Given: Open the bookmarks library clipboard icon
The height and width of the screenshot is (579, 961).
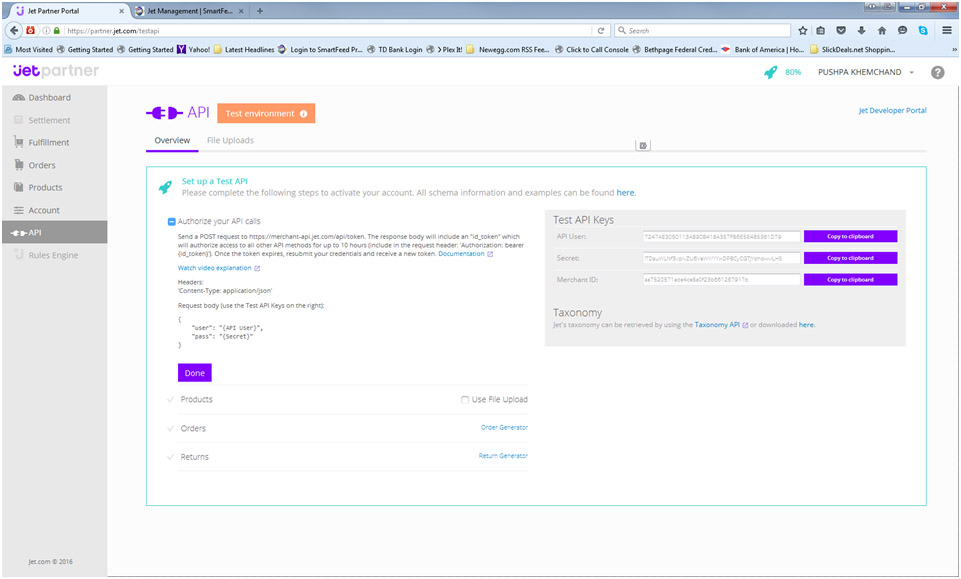Looking at the screenshot, I should click(x=821, y=30).
